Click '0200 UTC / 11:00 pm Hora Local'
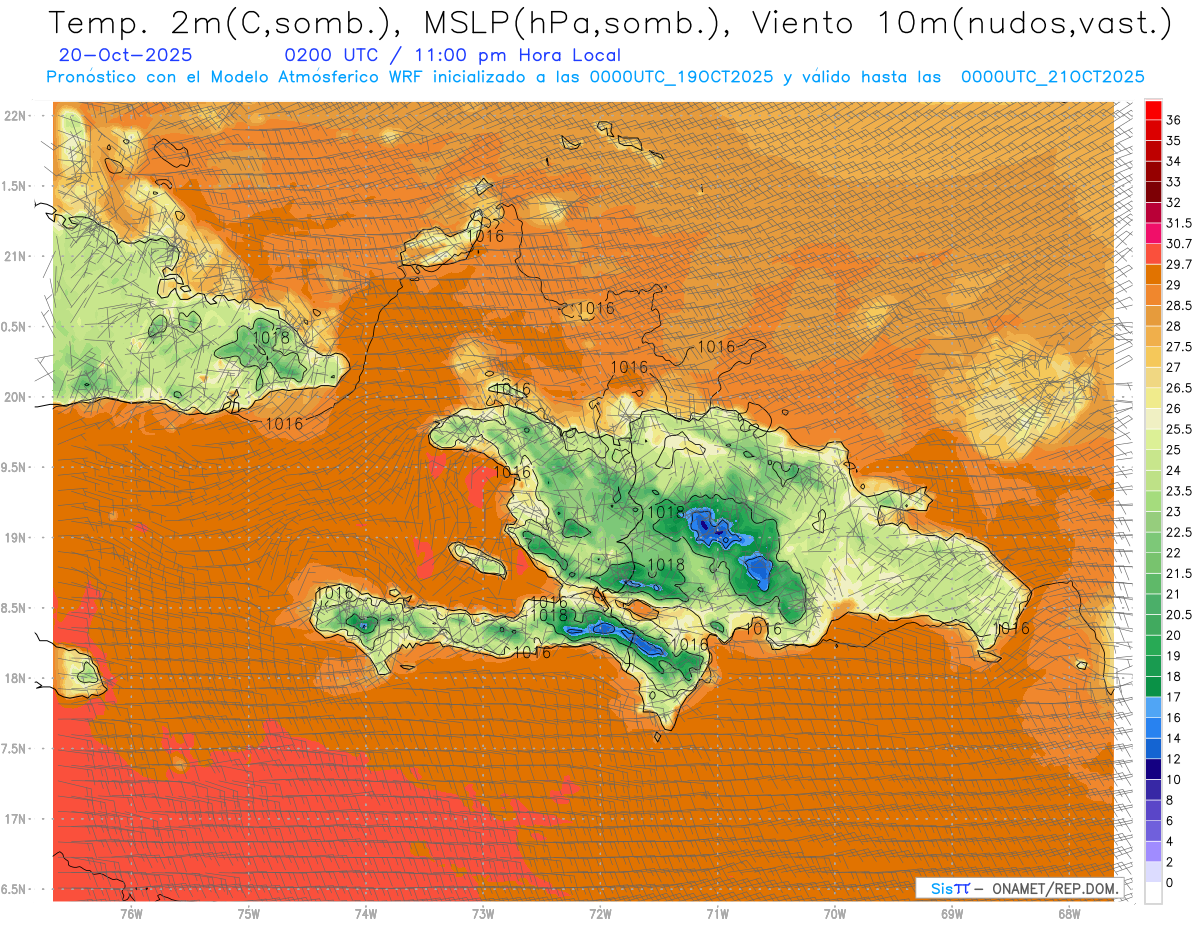 coord(452,55)
